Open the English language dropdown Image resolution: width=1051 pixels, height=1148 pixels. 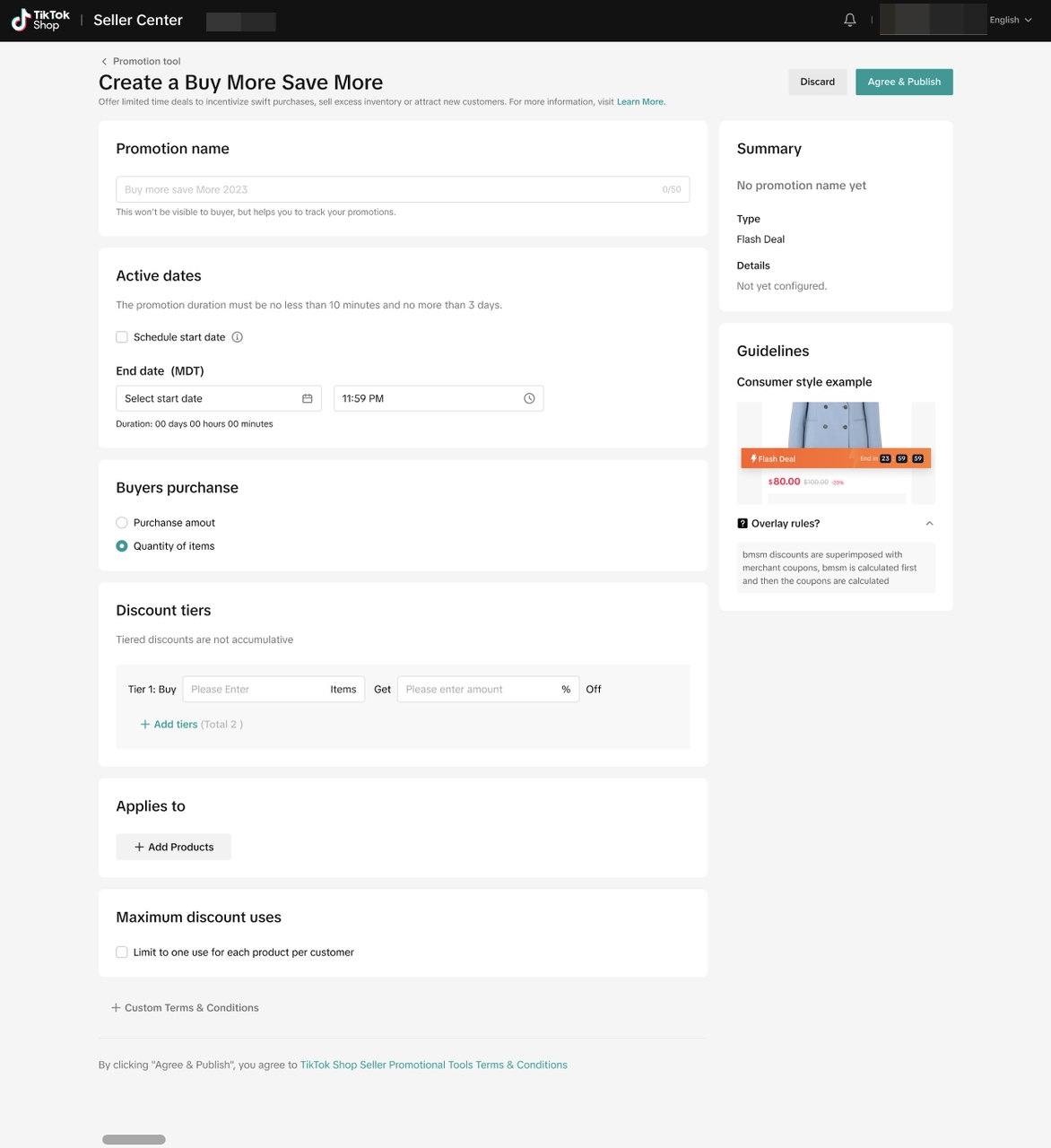tap(1010, 20)
